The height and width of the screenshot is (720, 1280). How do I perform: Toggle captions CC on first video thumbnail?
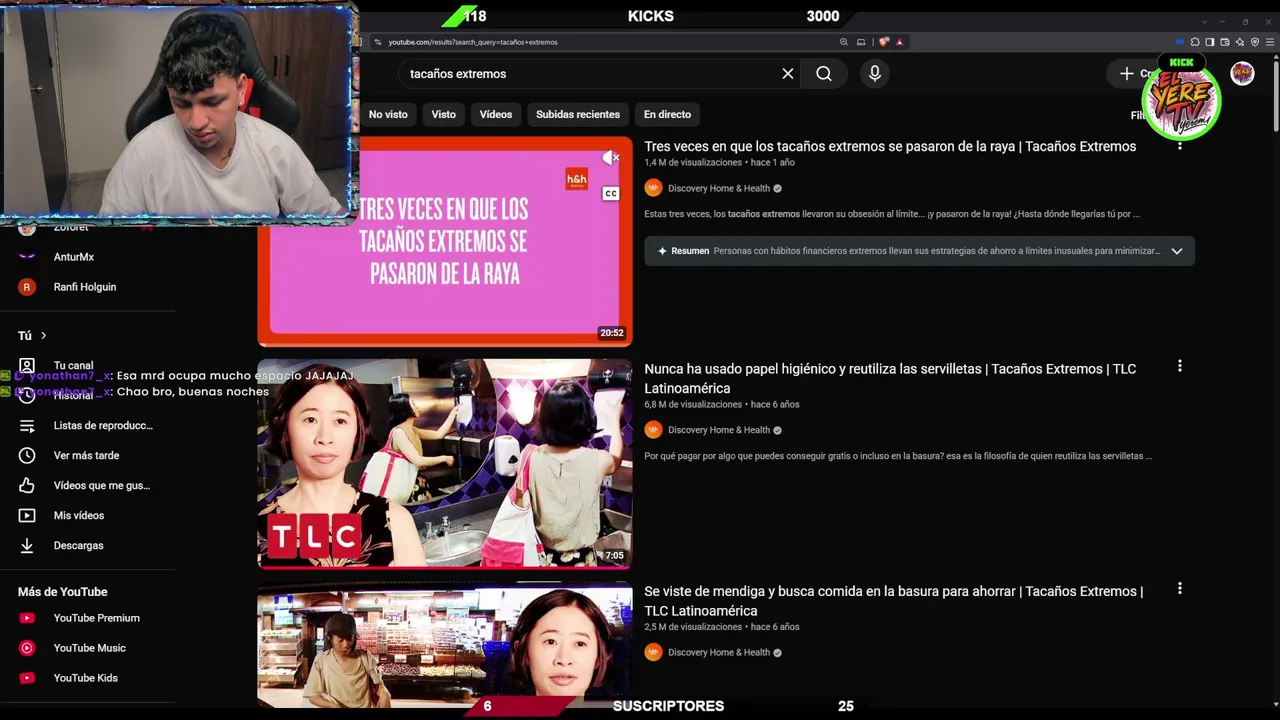[x=611, y=193]
